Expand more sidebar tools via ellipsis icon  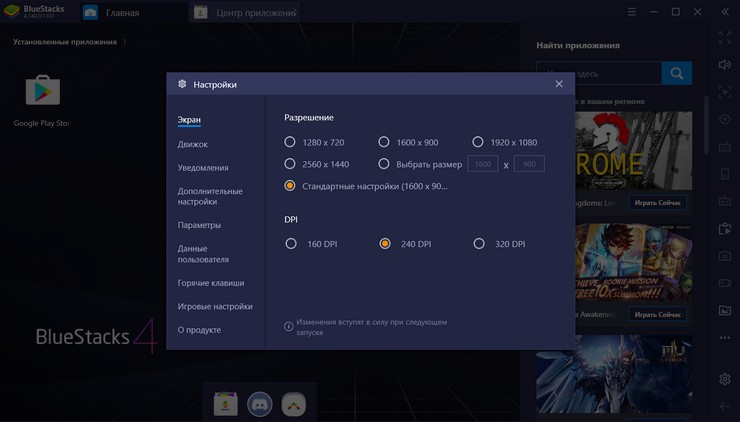[725, 338]
